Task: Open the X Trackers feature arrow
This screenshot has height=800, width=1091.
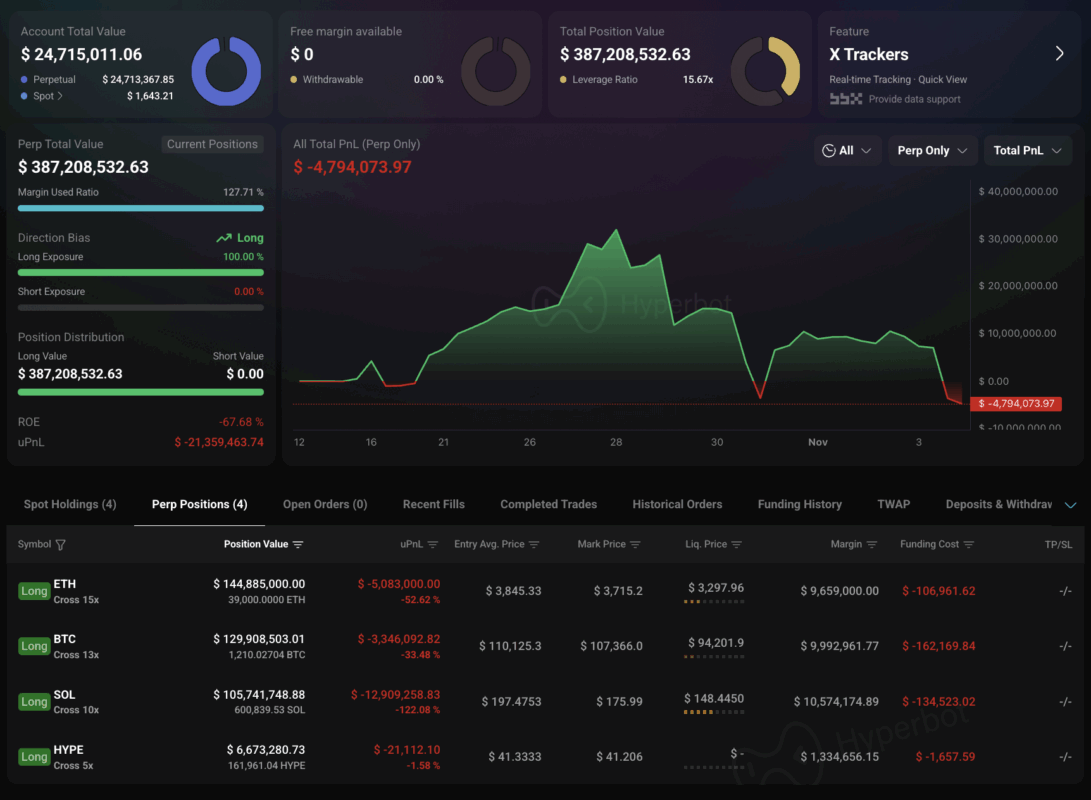Action: pyautogui.click(x=1059, y=54)
